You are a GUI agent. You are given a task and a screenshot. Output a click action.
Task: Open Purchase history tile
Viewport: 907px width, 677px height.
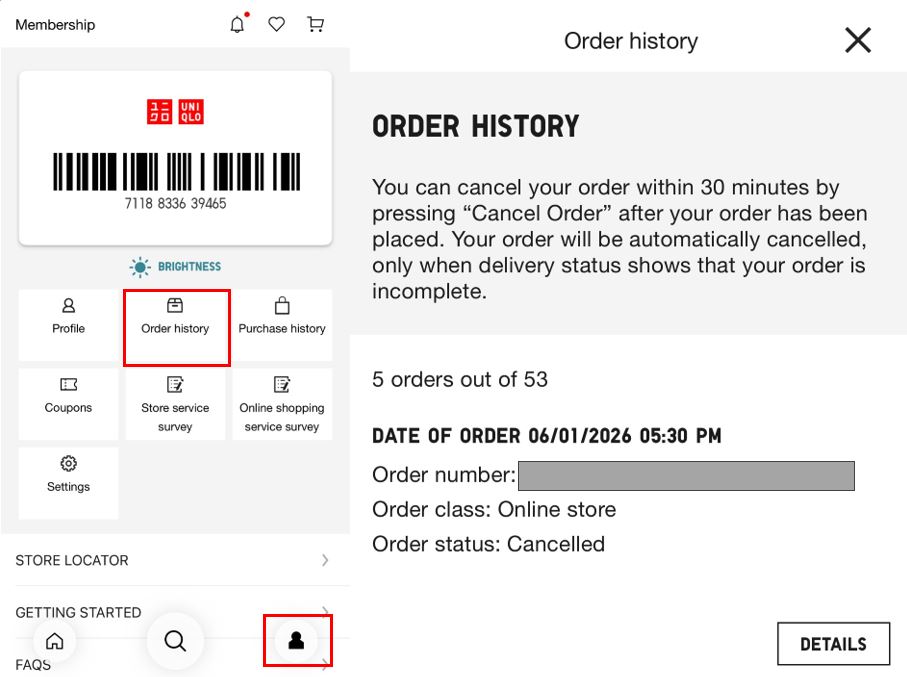point(282,316)
